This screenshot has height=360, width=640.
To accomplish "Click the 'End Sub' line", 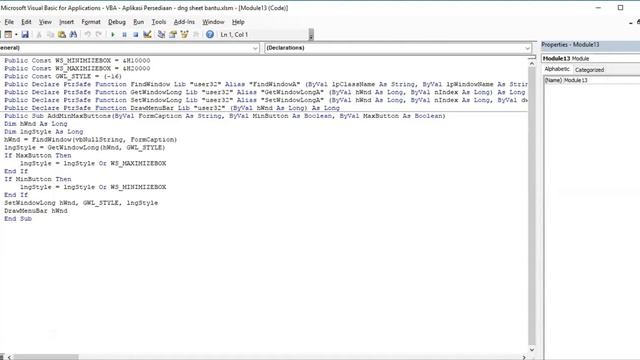I will [x=18, y=219].
